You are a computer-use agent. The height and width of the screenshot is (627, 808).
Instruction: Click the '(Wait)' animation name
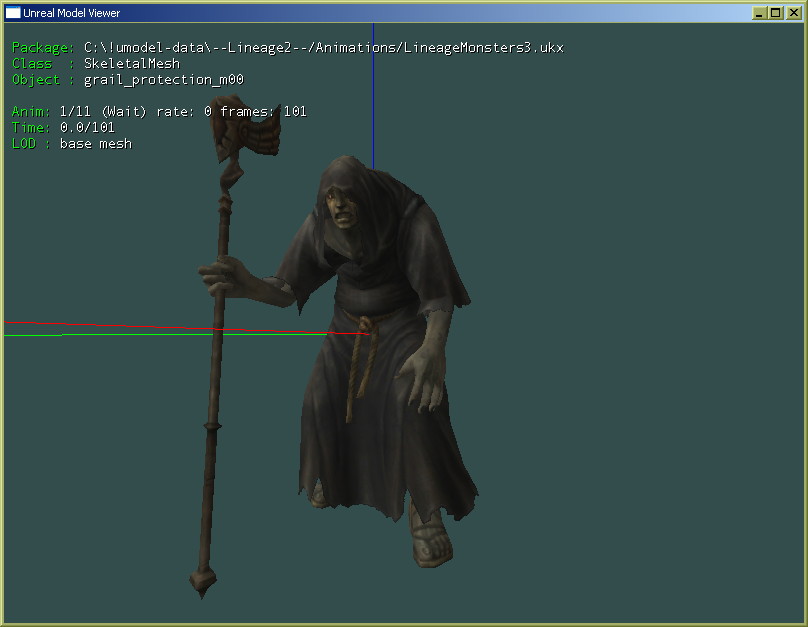[124, 111]
